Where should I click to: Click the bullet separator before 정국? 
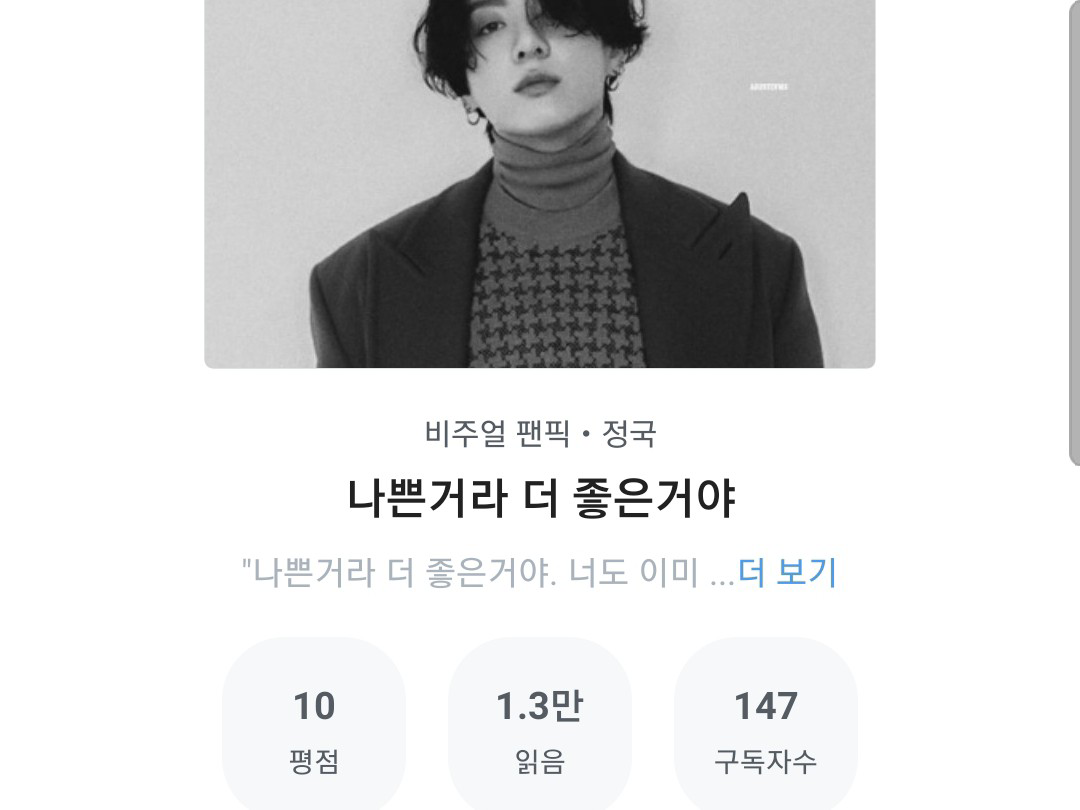click(586, 435)
